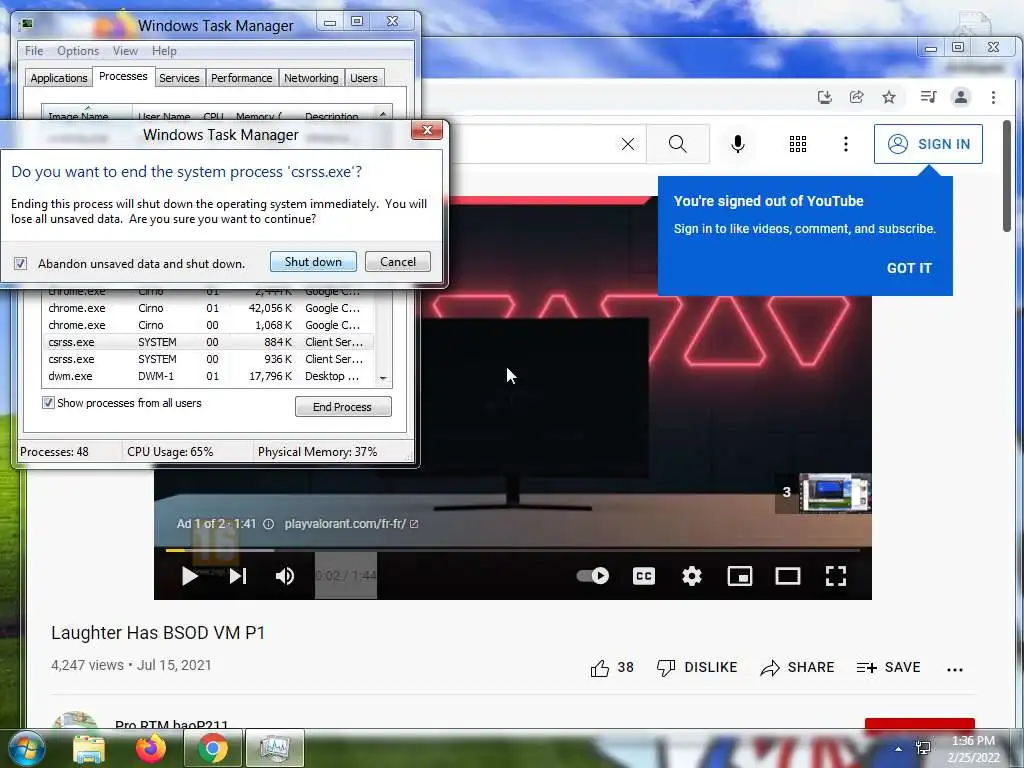1024x768 pixels.
Task: Toggle the autoplay switch in player
Action: tap(593, 575)
